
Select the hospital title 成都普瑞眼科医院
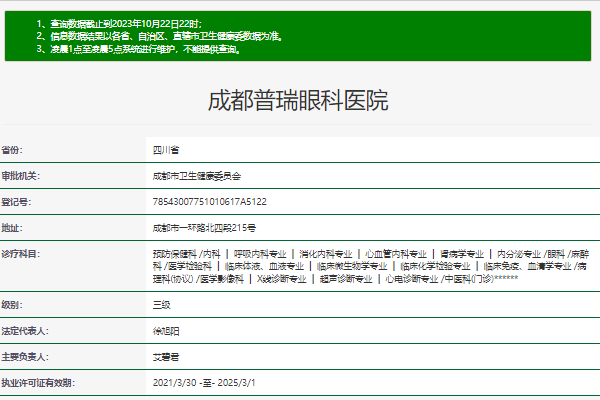(298, 101)
